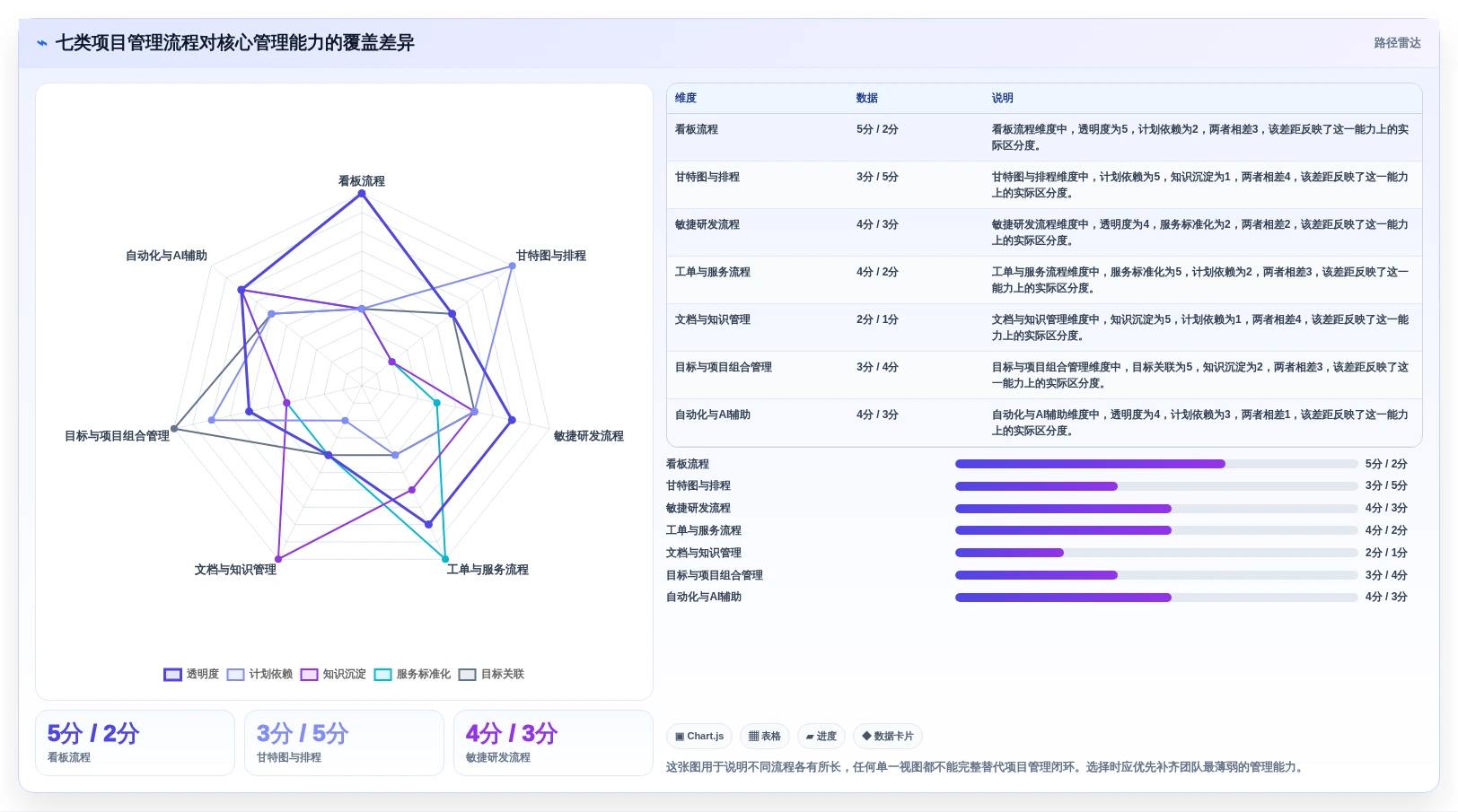
Task: Click the 路径雷达 label in header
Action: coord(1397,43)
